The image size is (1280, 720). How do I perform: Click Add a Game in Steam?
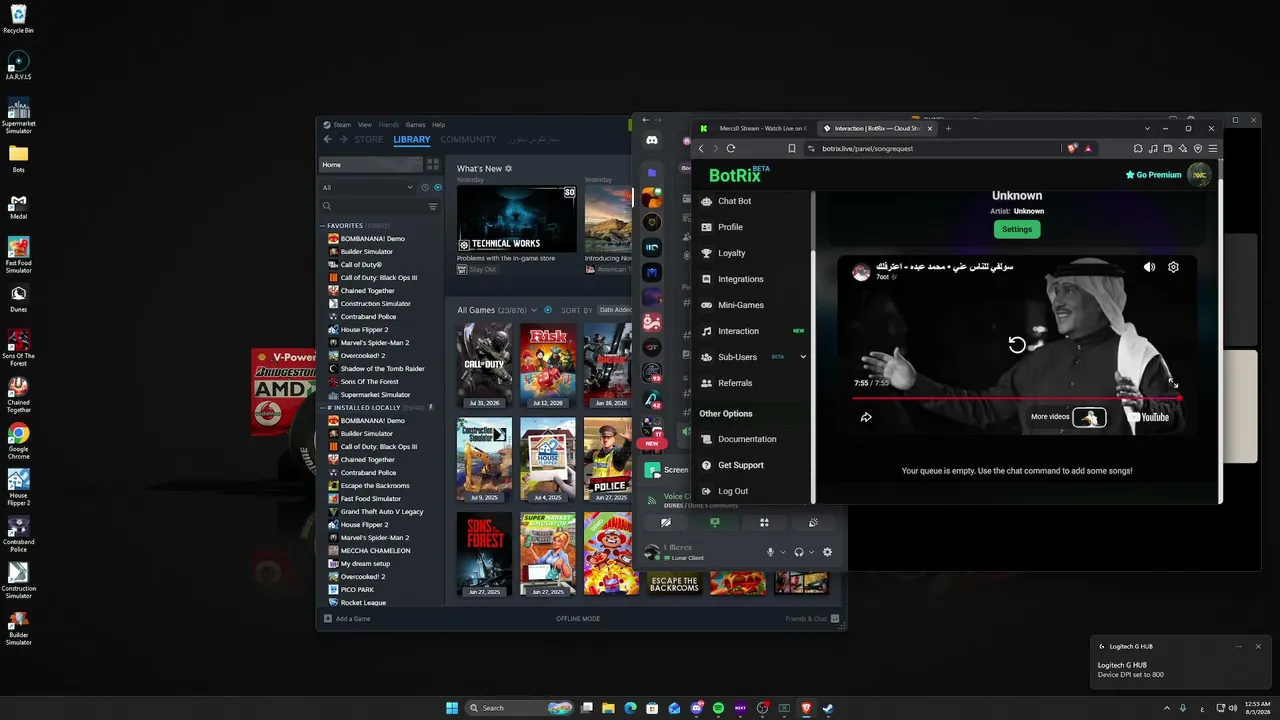pyautogui.click(x=347, y=619)
